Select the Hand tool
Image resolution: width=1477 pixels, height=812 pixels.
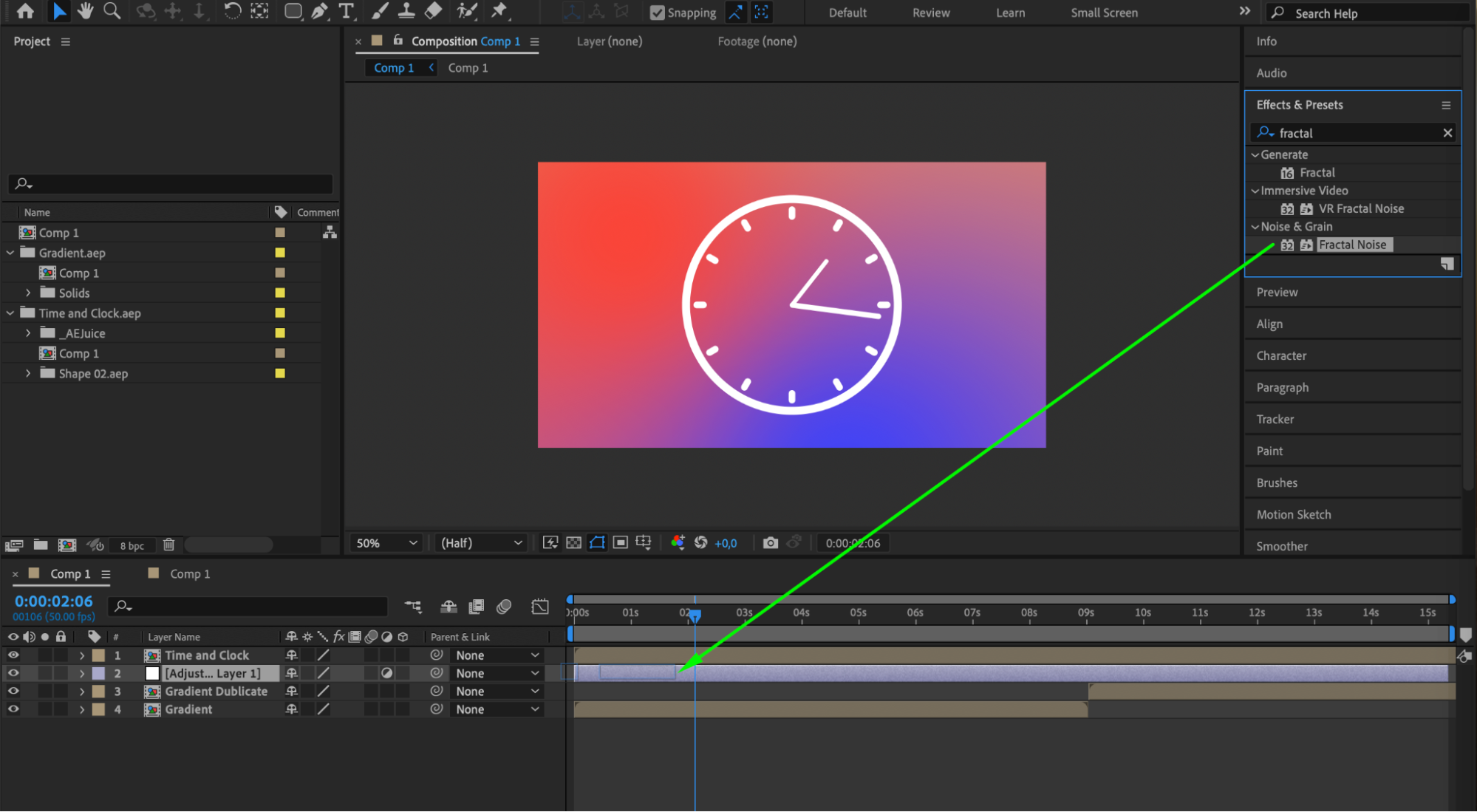(86, 11)
